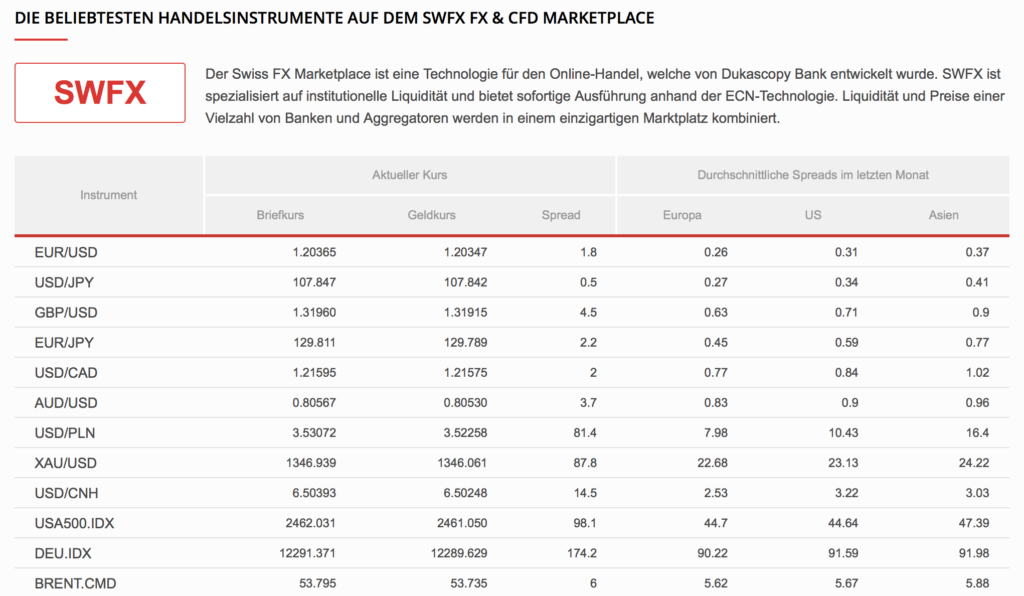Viewport: 1024px width, 596px height.
Task: Click EUR/USD Geldkurs value 1.20347
Action: tap(466, 252)
